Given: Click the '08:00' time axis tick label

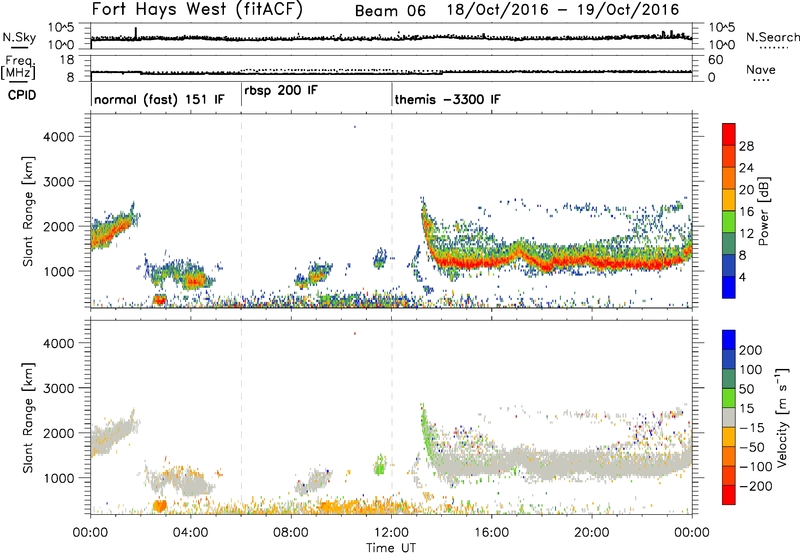Looking at the screenshot, I should 291,533.
